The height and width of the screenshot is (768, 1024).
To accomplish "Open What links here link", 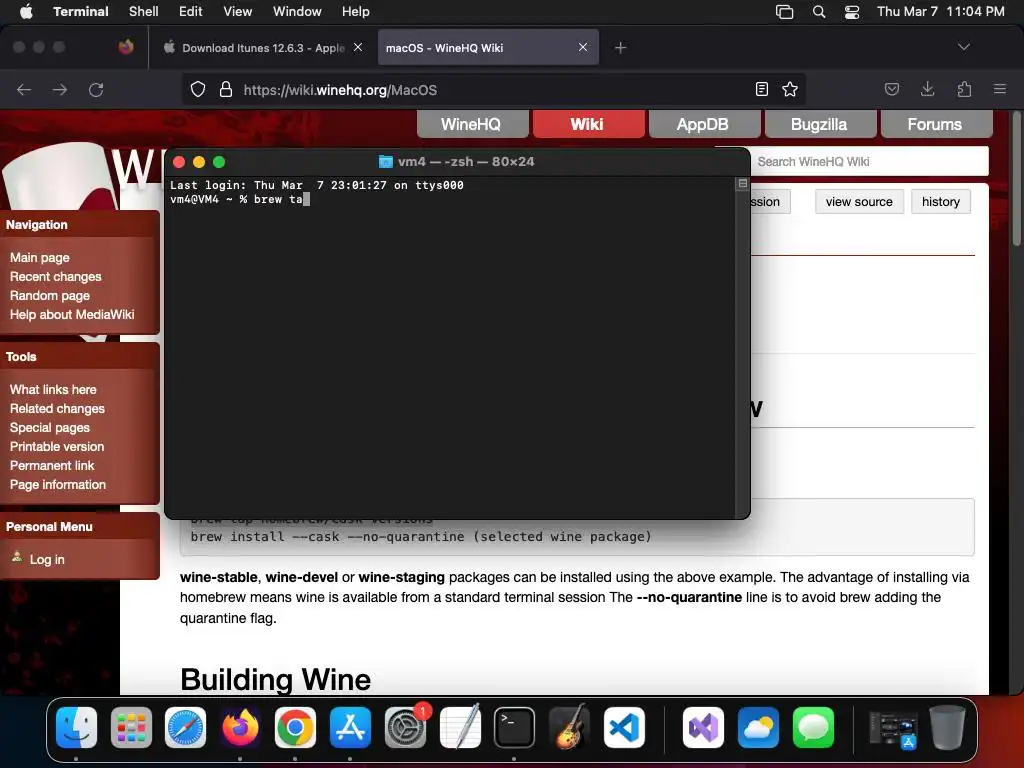I will point(53,390).
